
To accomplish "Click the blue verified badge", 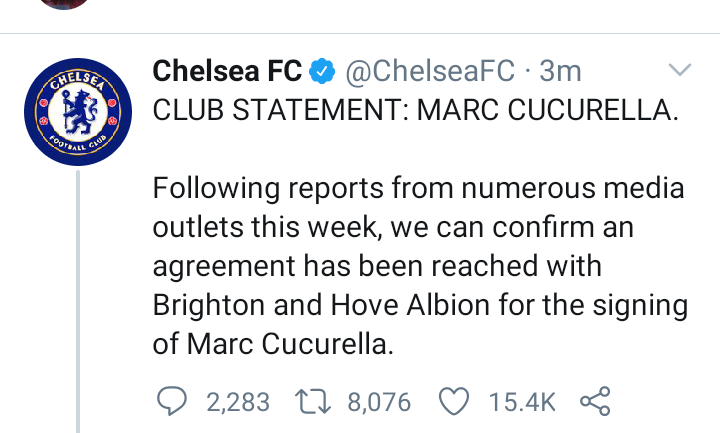I will (320, 72).
